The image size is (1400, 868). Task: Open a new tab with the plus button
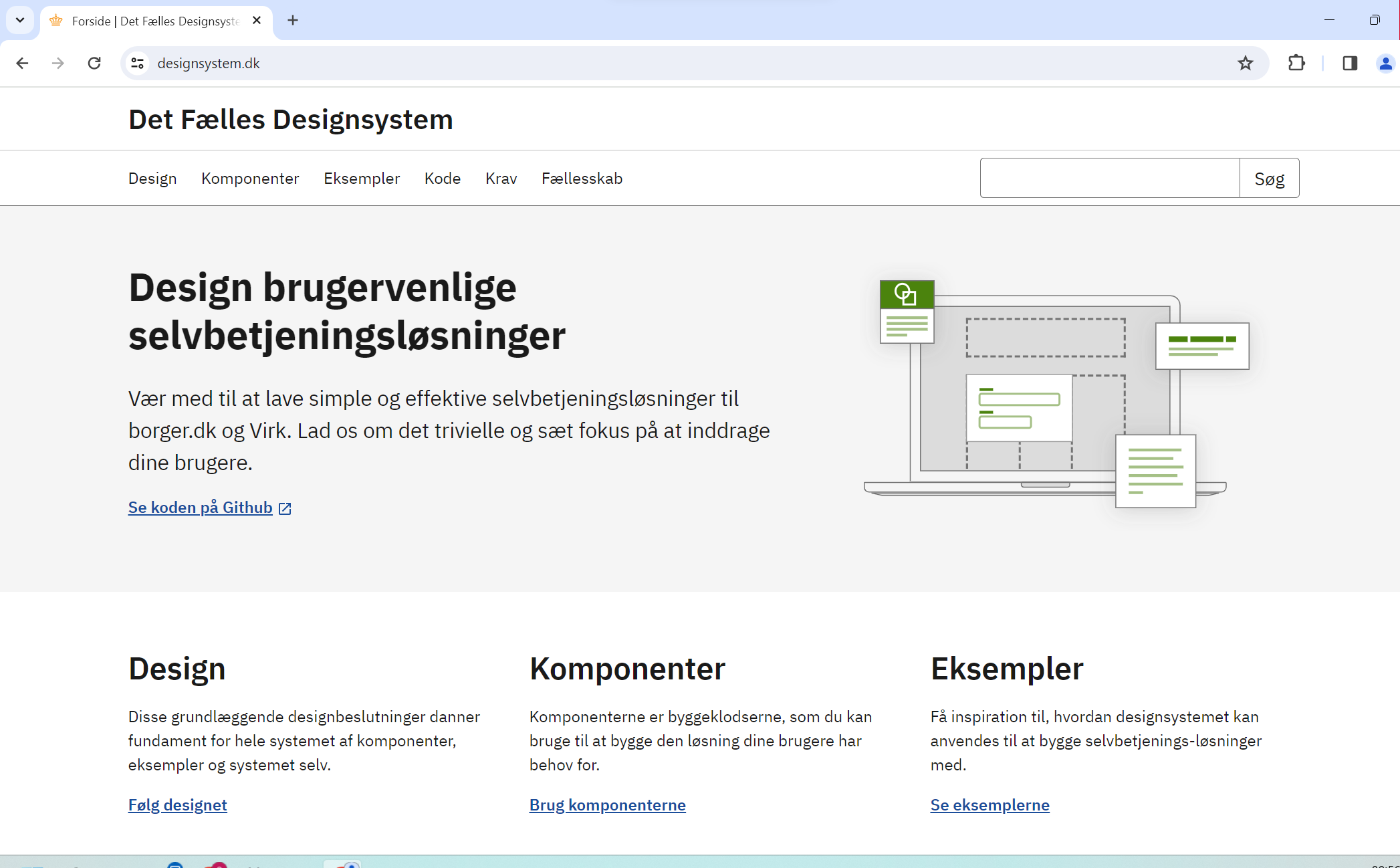[x=293, y=20]
